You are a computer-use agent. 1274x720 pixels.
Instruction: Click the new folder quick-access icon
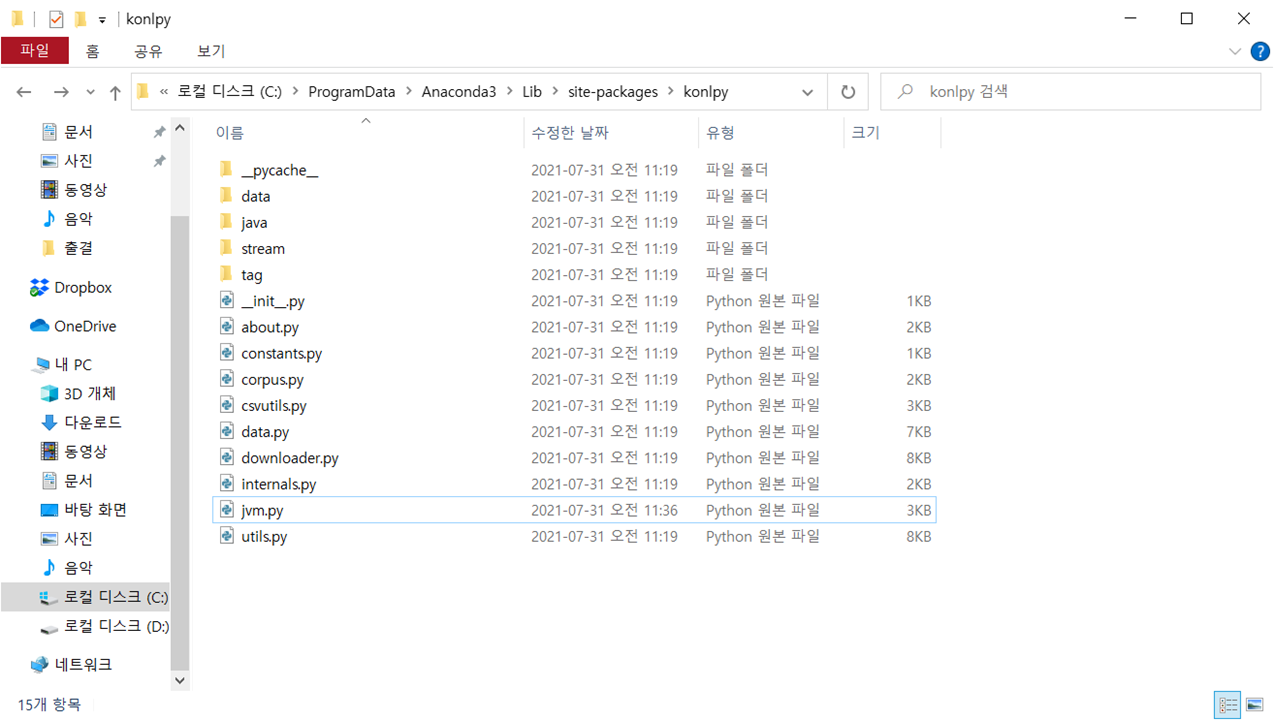[80, 19]
